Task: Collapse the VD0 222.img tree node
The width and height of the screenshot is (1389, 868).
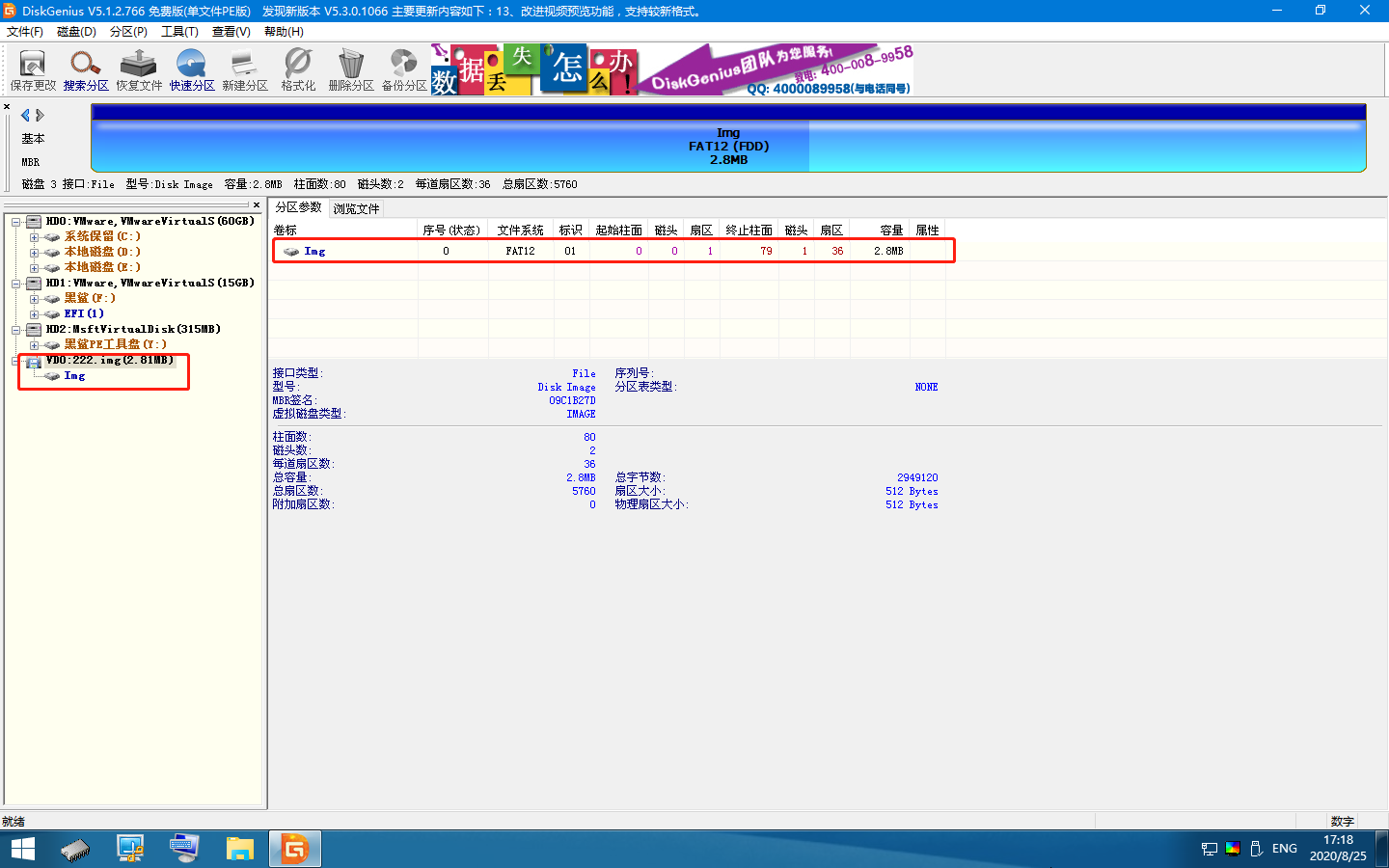Action: coord(15,361)
